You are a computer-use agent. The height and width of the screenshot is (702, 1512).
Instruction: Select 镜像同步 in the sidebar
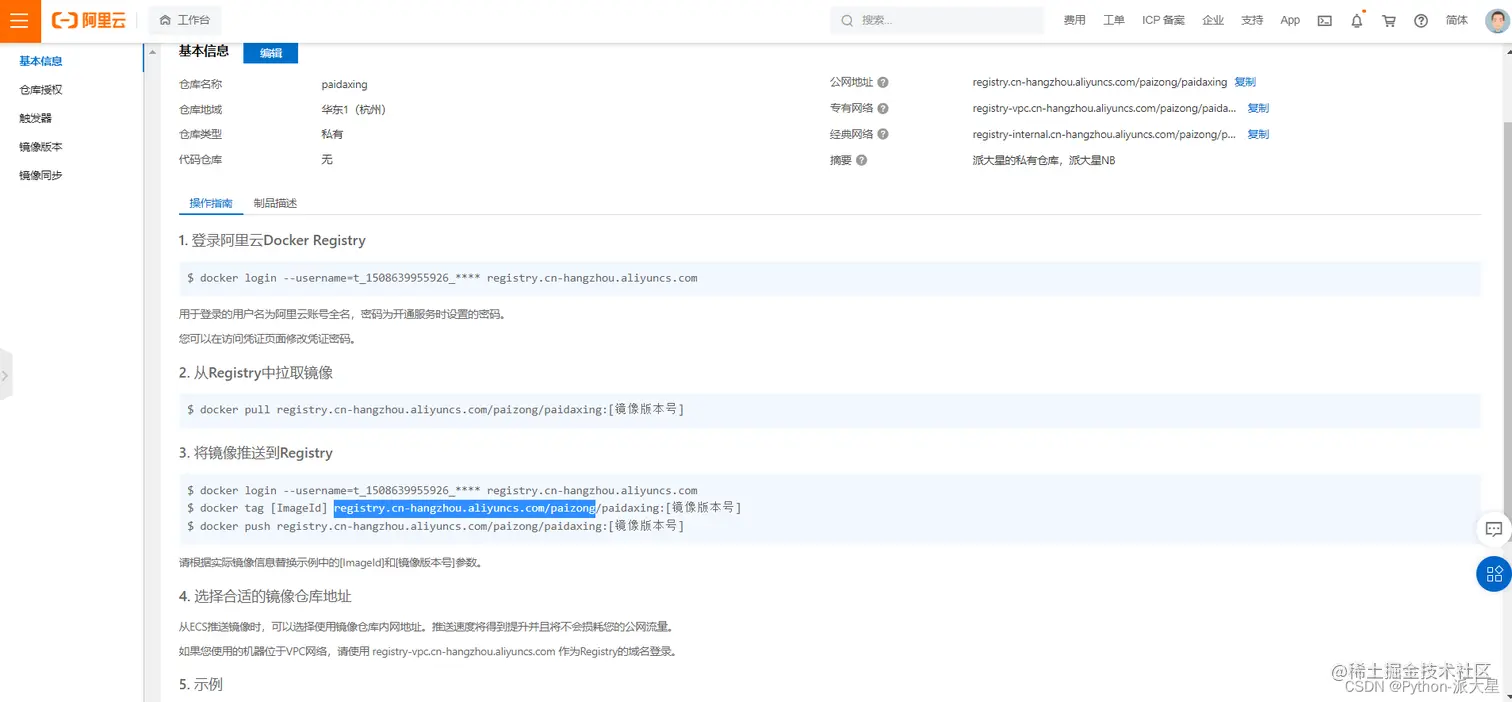coord(41,175)
